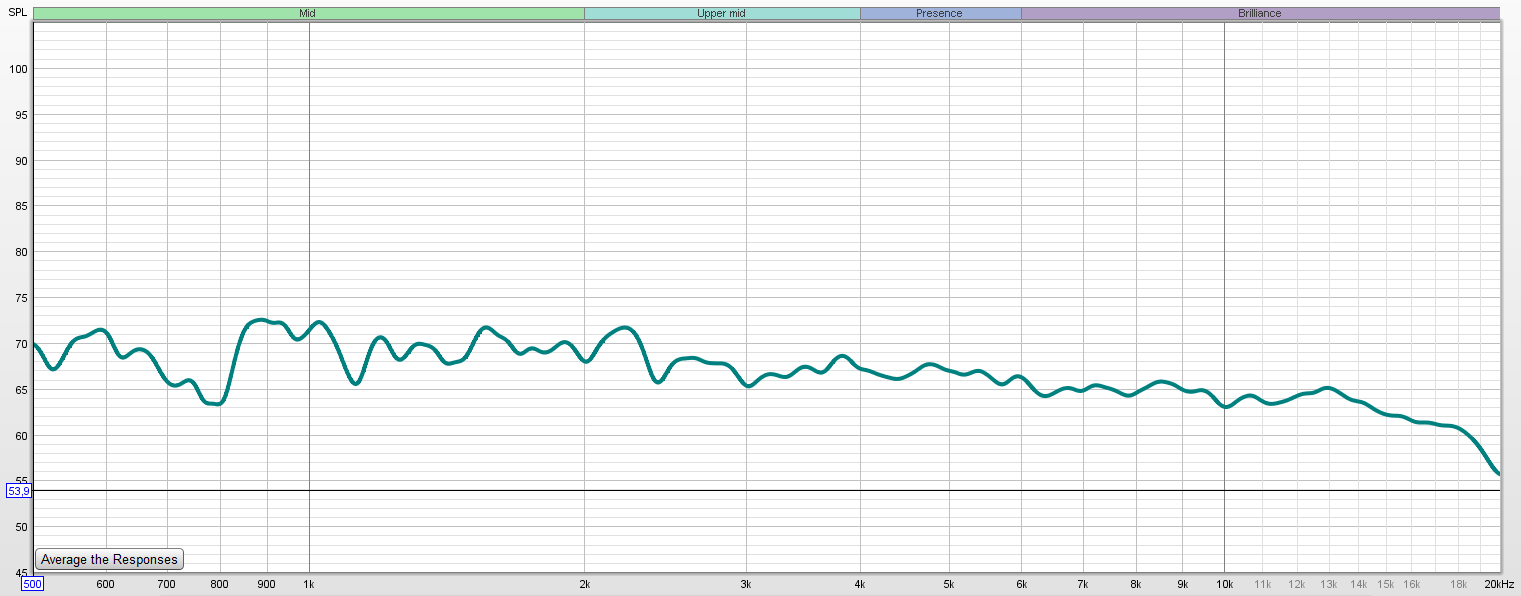Click the 2k frequency axis label
The width and height of the screenshot is (1521, 596).
pos(585,584)
